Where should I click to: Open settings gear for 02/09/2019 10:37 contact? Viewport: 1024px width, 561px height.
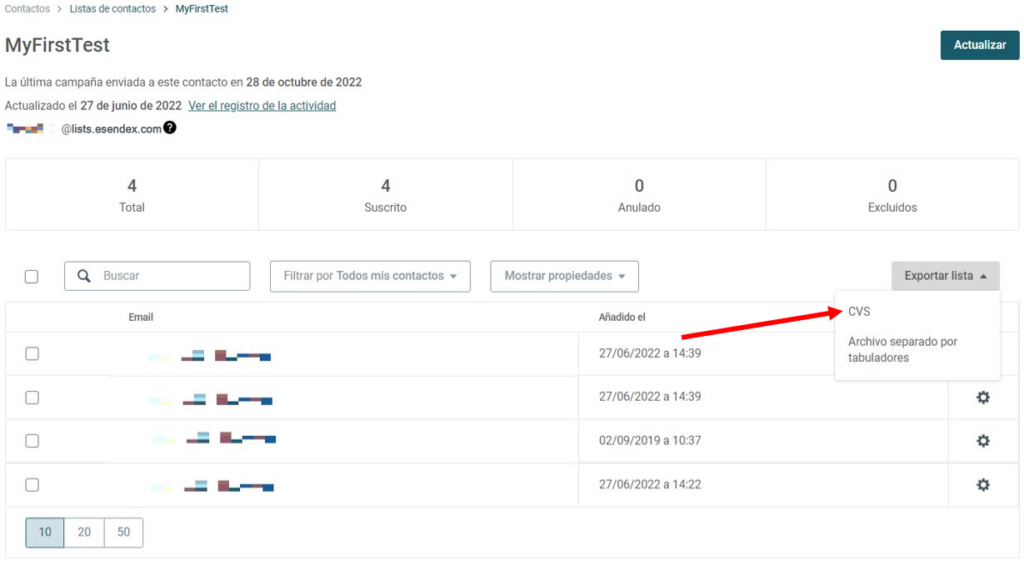click(x=982, y=441)
